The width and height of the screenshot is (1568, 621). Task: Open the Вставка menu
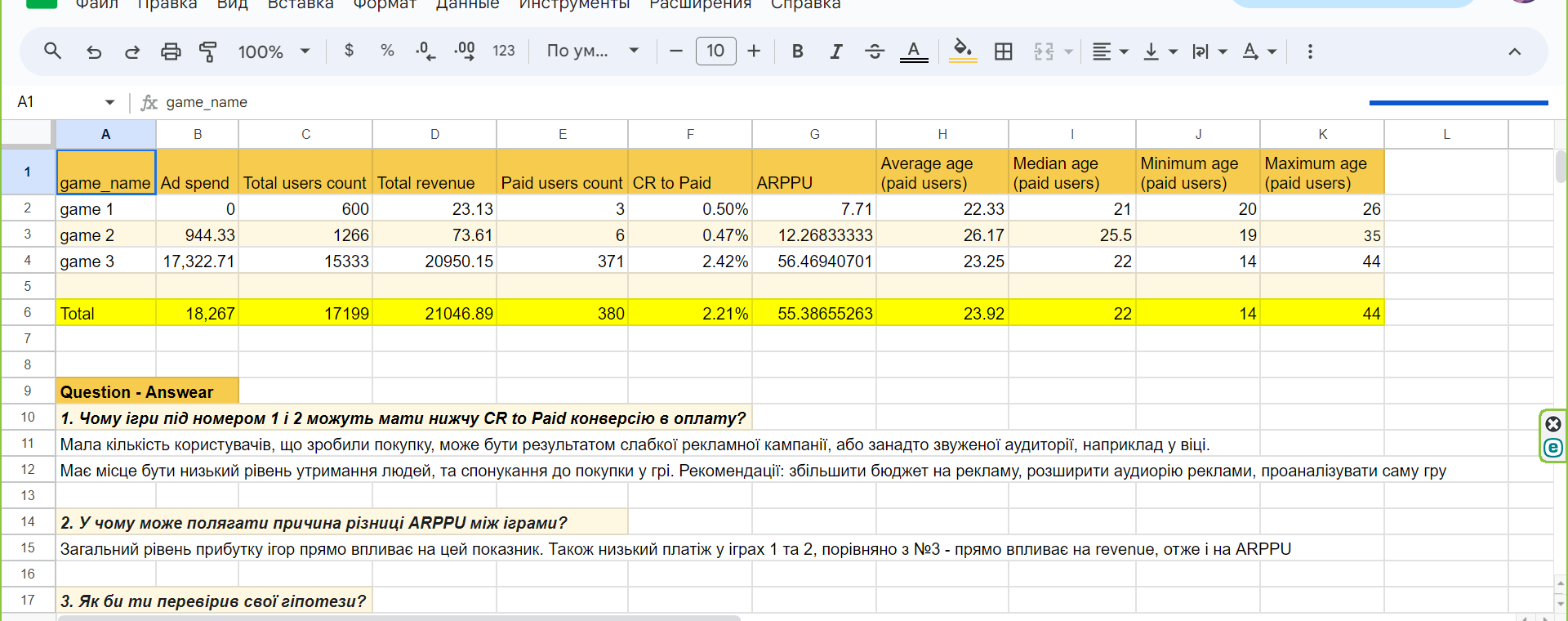301,4
